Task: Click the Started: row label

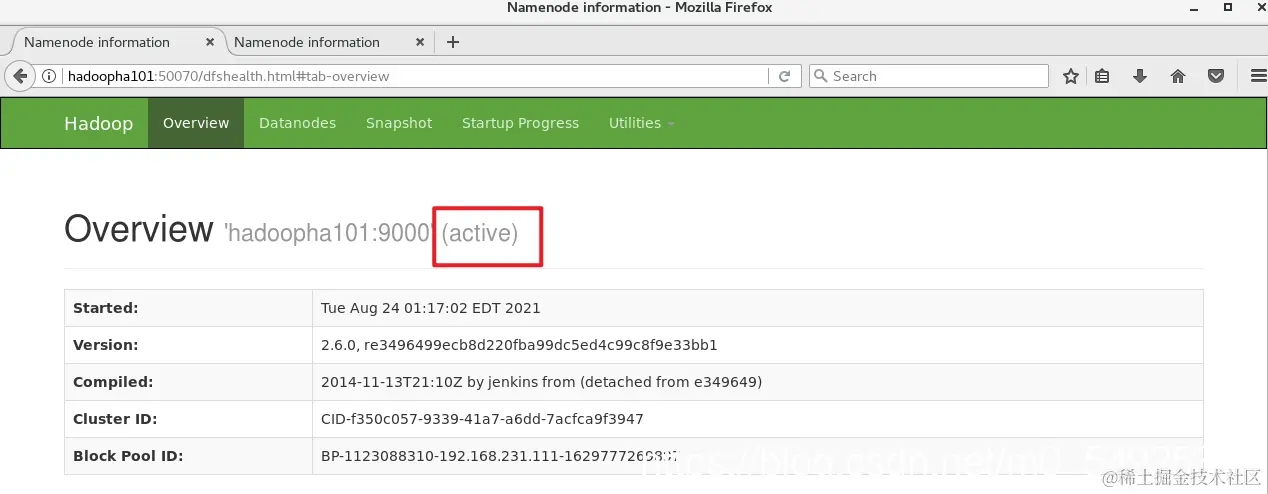Action: click(x=106, y=308)
